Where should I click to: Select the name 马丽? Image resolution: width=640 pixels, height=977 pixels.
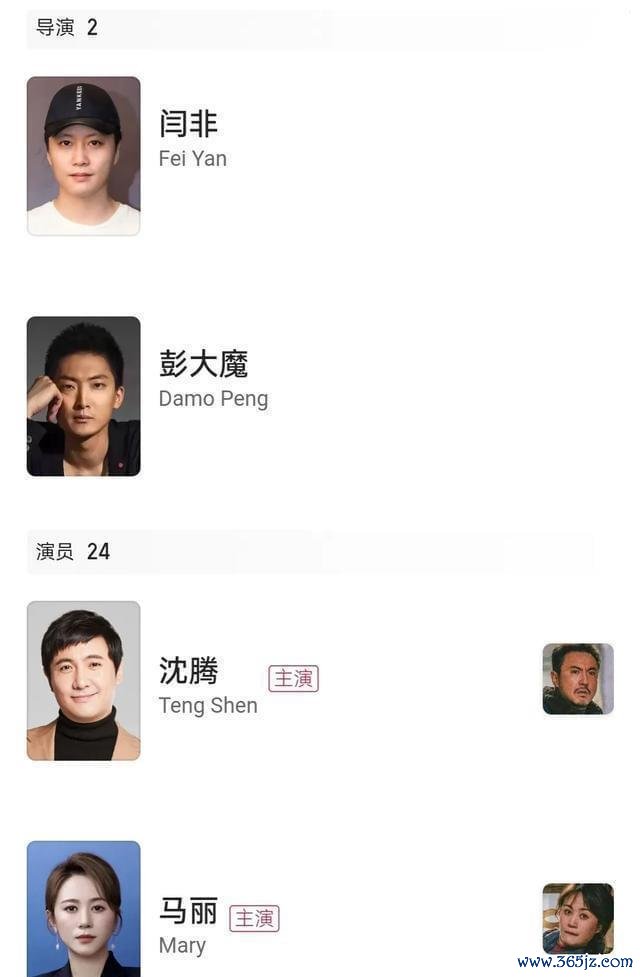coord(188,910)
